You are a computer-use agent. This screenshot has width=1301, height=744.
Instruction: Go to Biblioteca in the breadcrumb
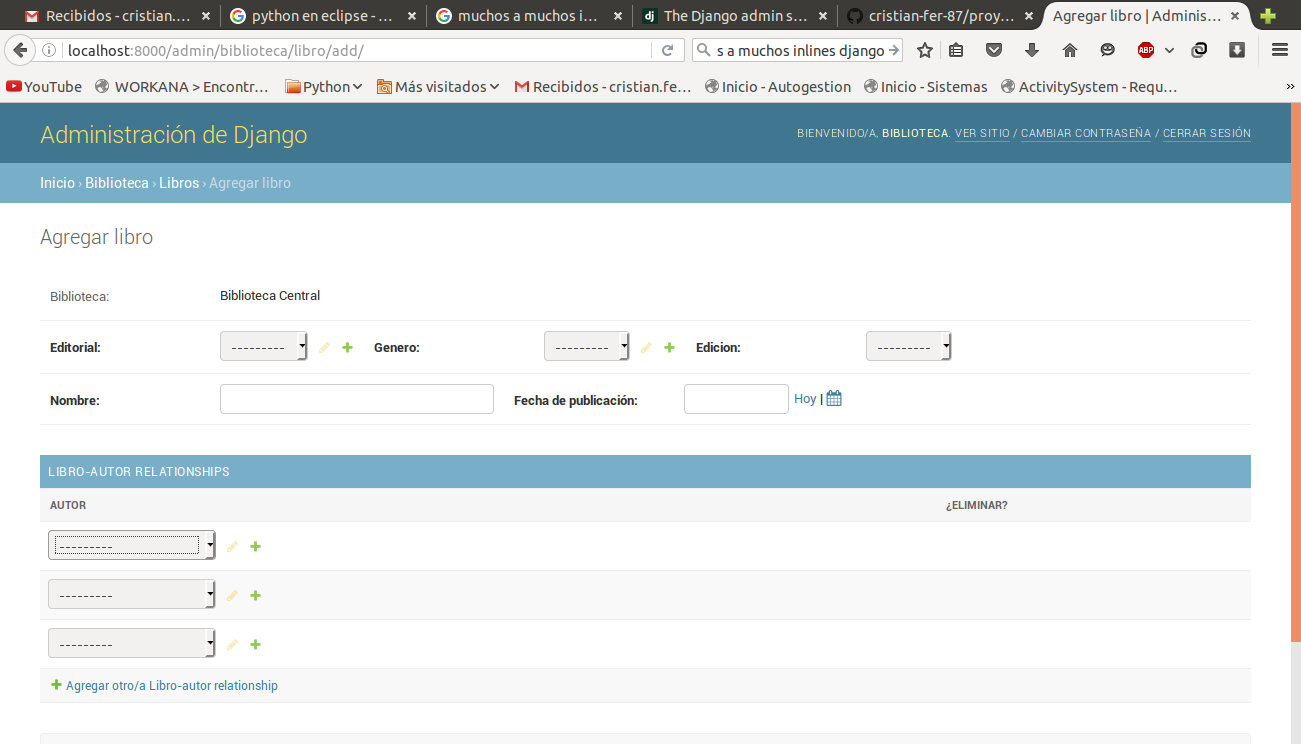click(x=117, y=183)
